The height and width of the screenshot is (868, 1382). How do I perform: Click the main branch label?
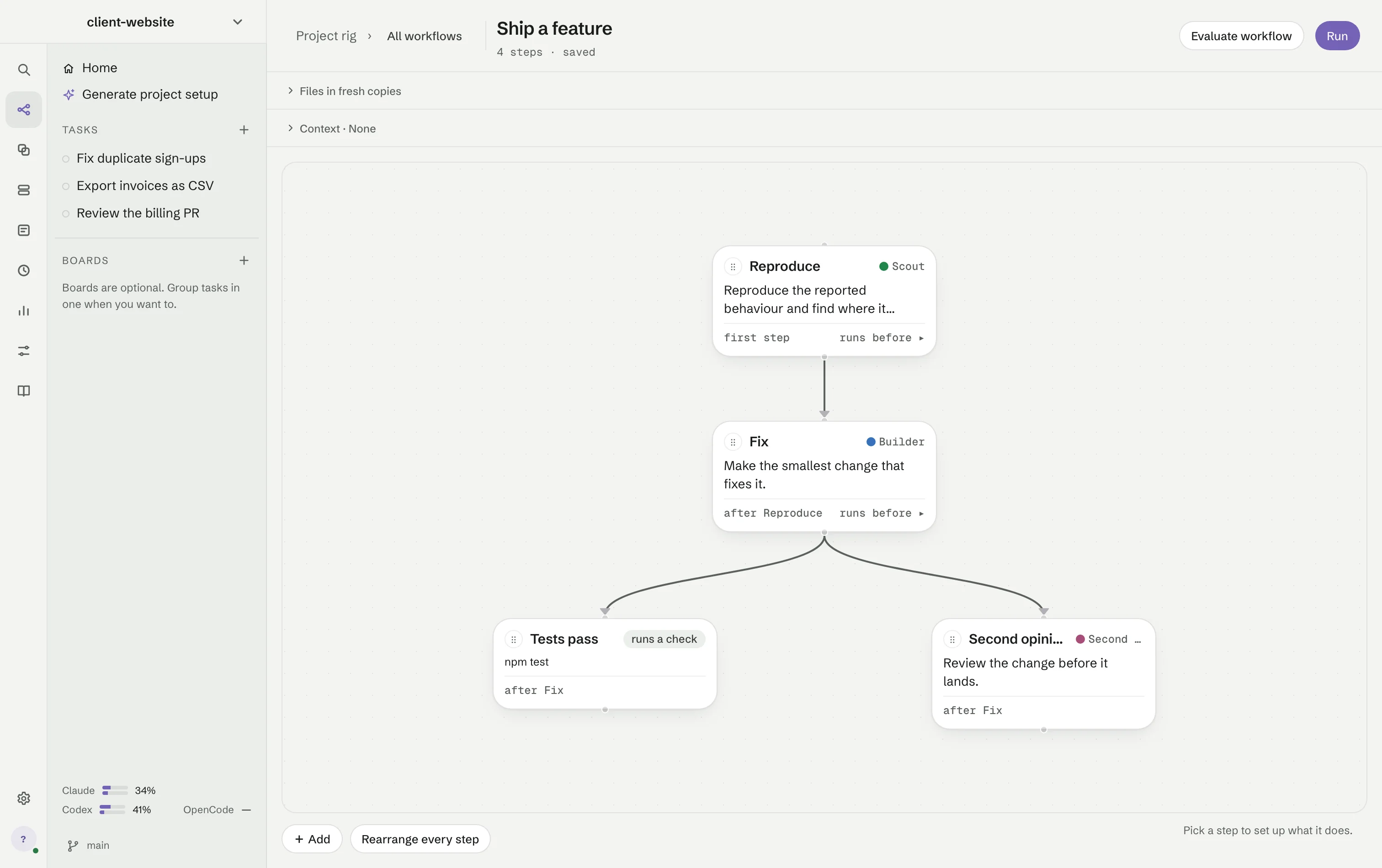coord(97,846)
